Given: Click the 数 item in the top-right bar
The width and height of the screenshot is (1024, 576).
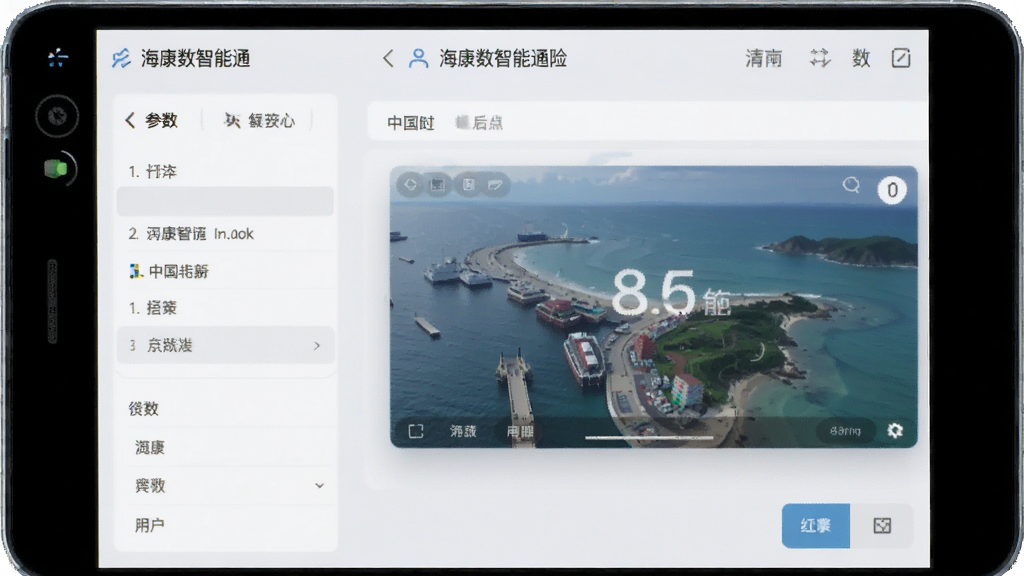Looking at the screenshot, I should [861, 58].
